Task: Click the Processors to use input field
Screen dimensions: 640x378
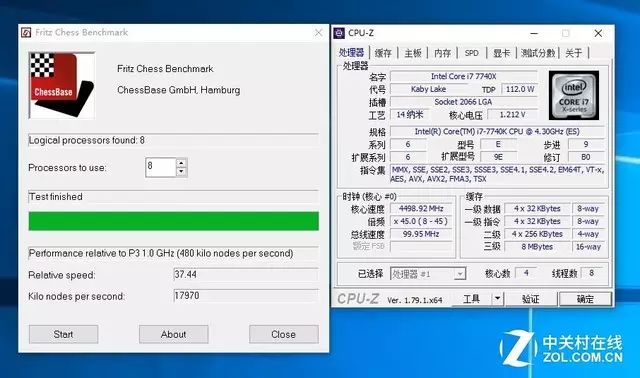Action: (x=161, y=167)
